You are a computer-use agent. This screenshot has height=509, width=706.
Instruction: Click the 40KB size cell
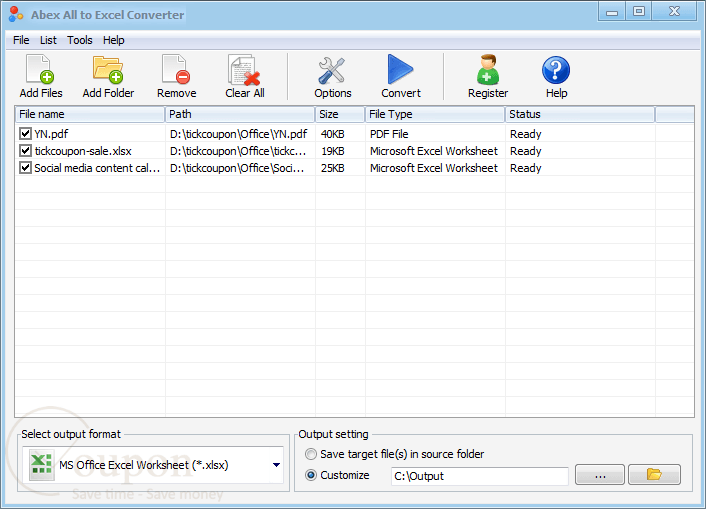[x=333, y=134]
